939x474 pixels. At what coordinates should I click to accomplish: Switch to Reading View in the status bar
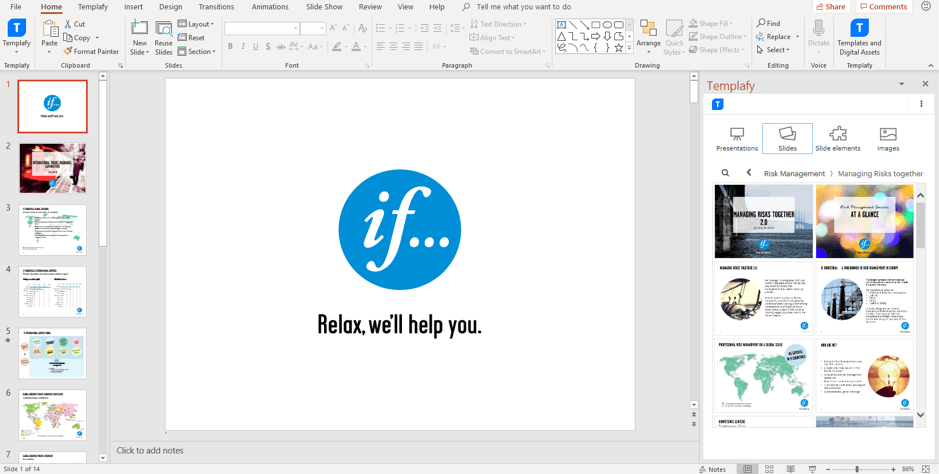coord(790,469)
